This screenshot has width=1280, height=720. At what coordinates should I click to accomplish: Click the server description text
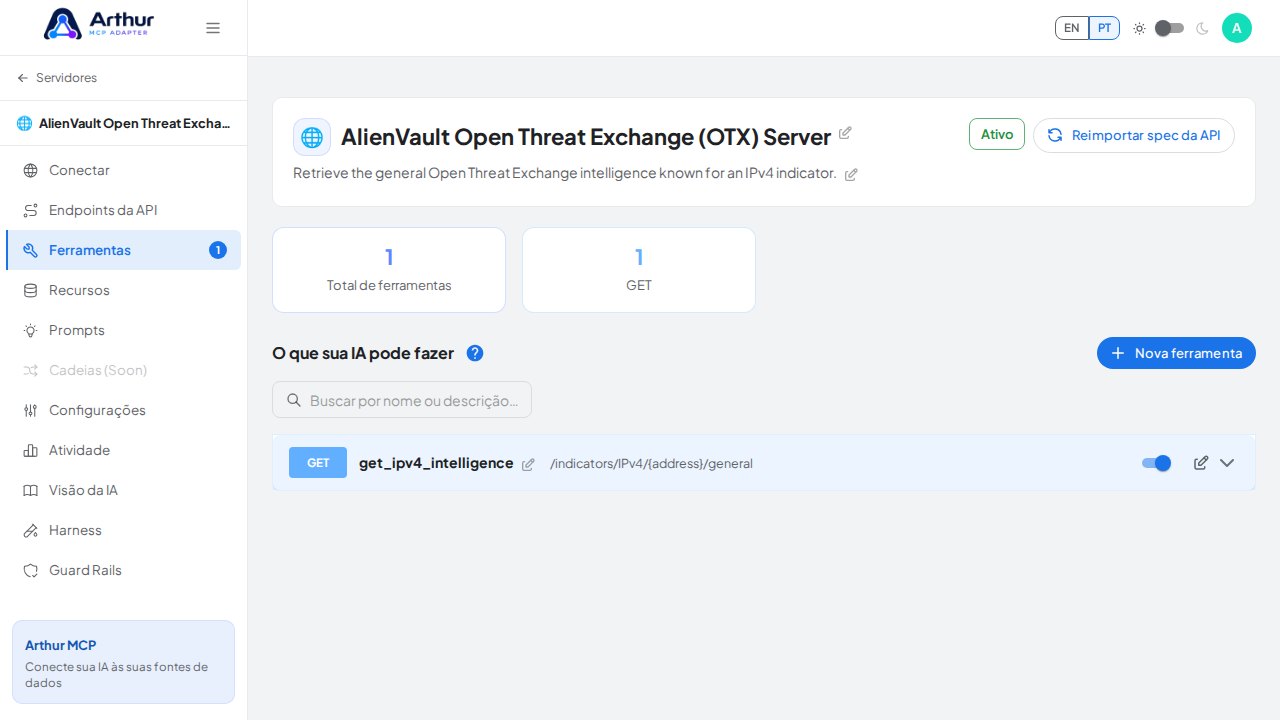tap(564, 173)
